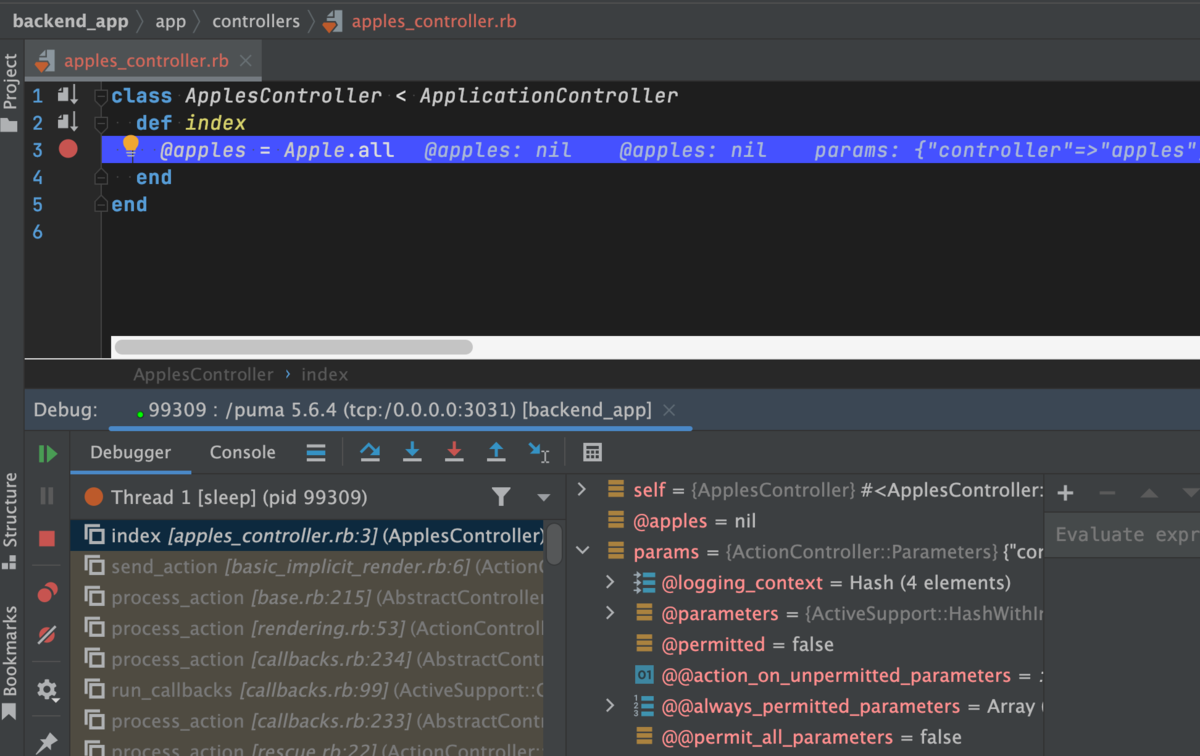The image size is (1200, 756).
Task: Toggle Mute Breakpoints icon
Action: (x=47, y=635)
